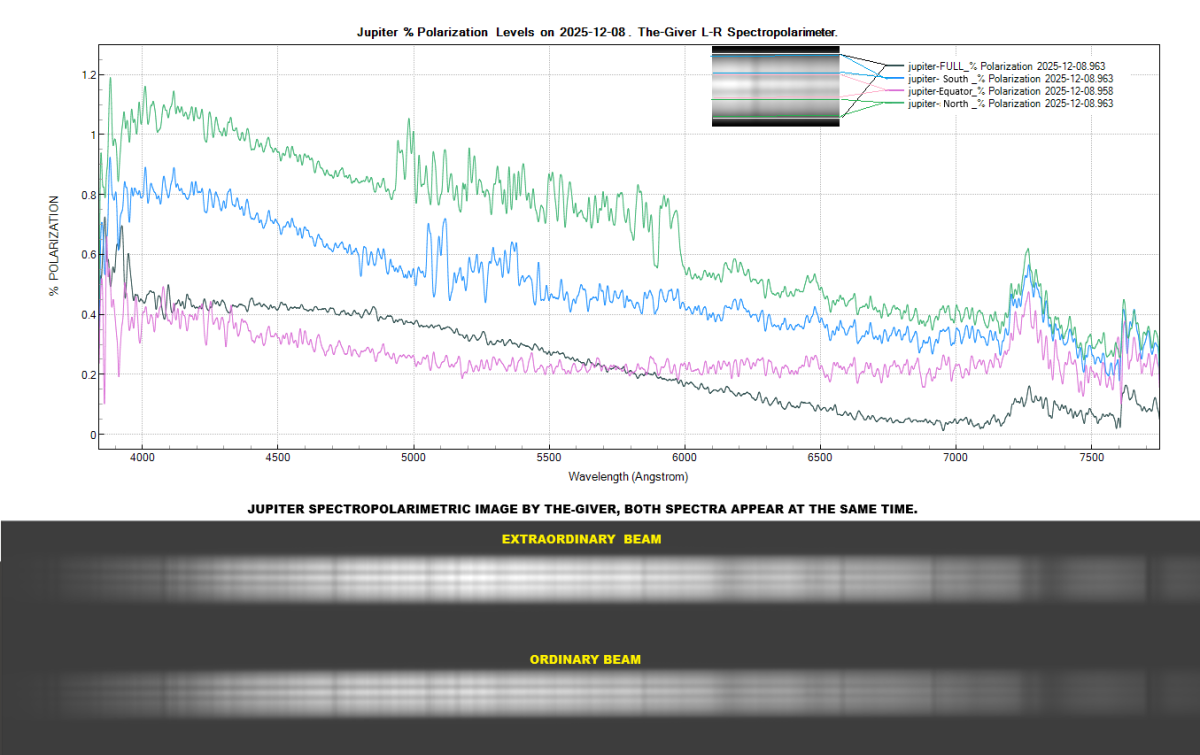Click the dark line swatch for jupiter-FULL

[x=892, y=66]
